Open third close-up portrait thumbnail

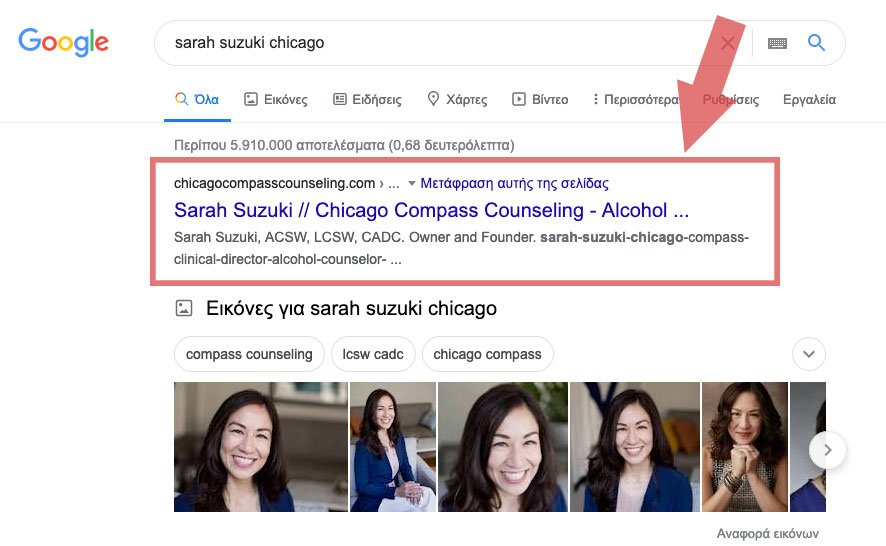[x=503, y=447]
